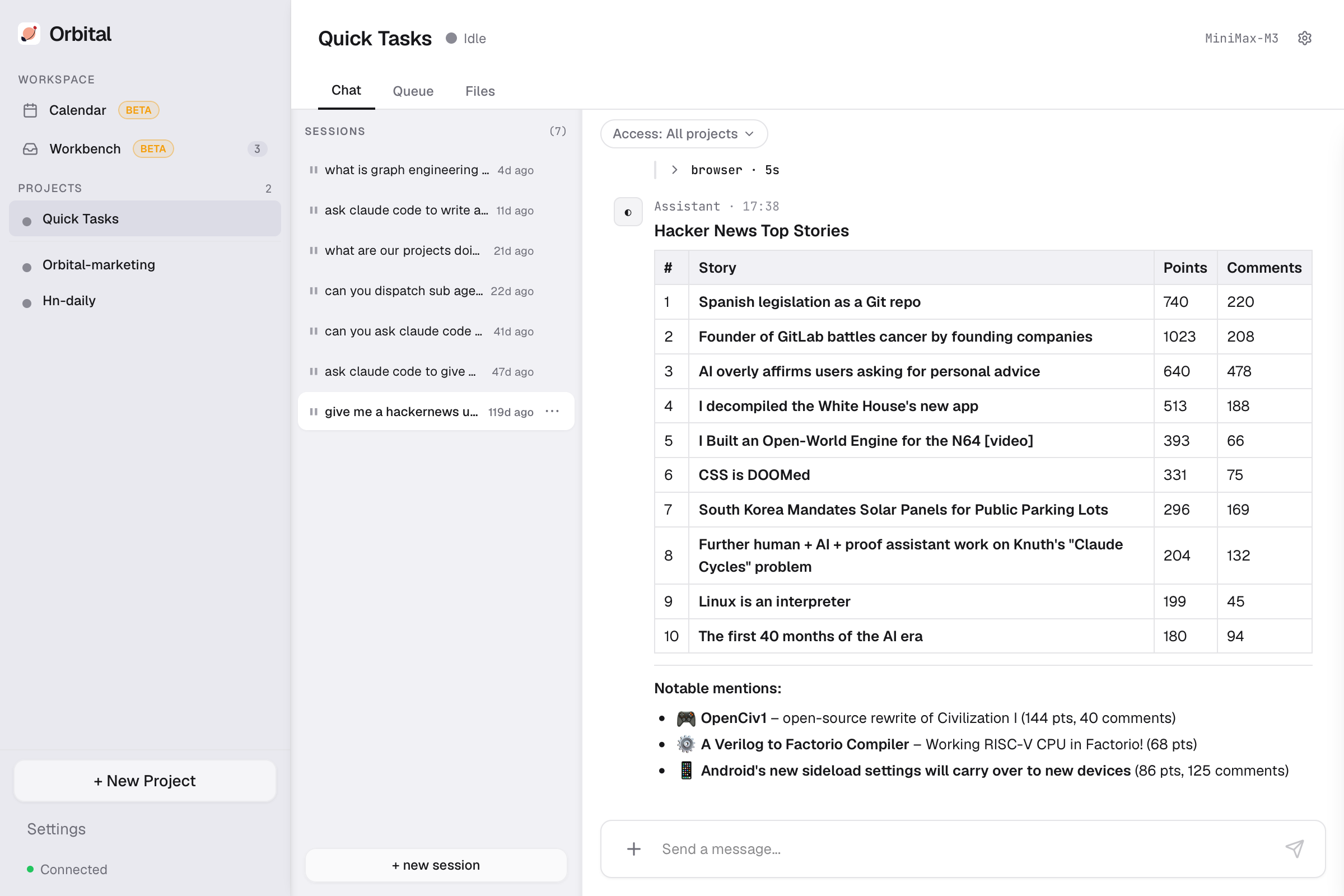Click the sessions count (7)

[558, 131]
